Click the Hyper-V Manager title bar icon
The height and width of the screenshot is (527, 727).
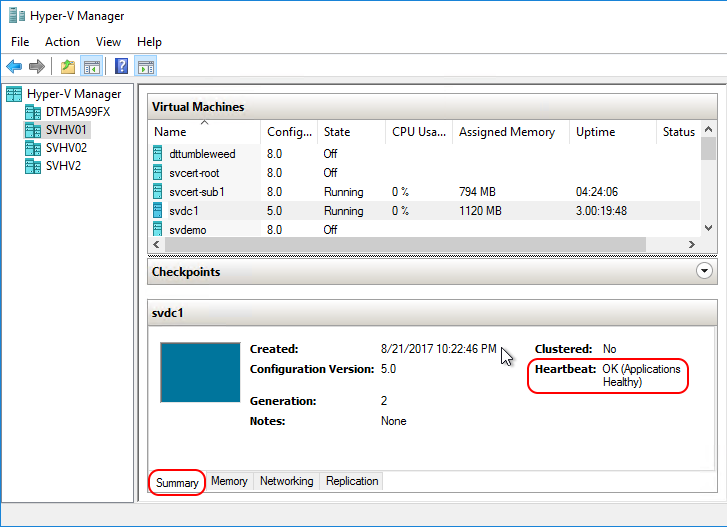17,15
